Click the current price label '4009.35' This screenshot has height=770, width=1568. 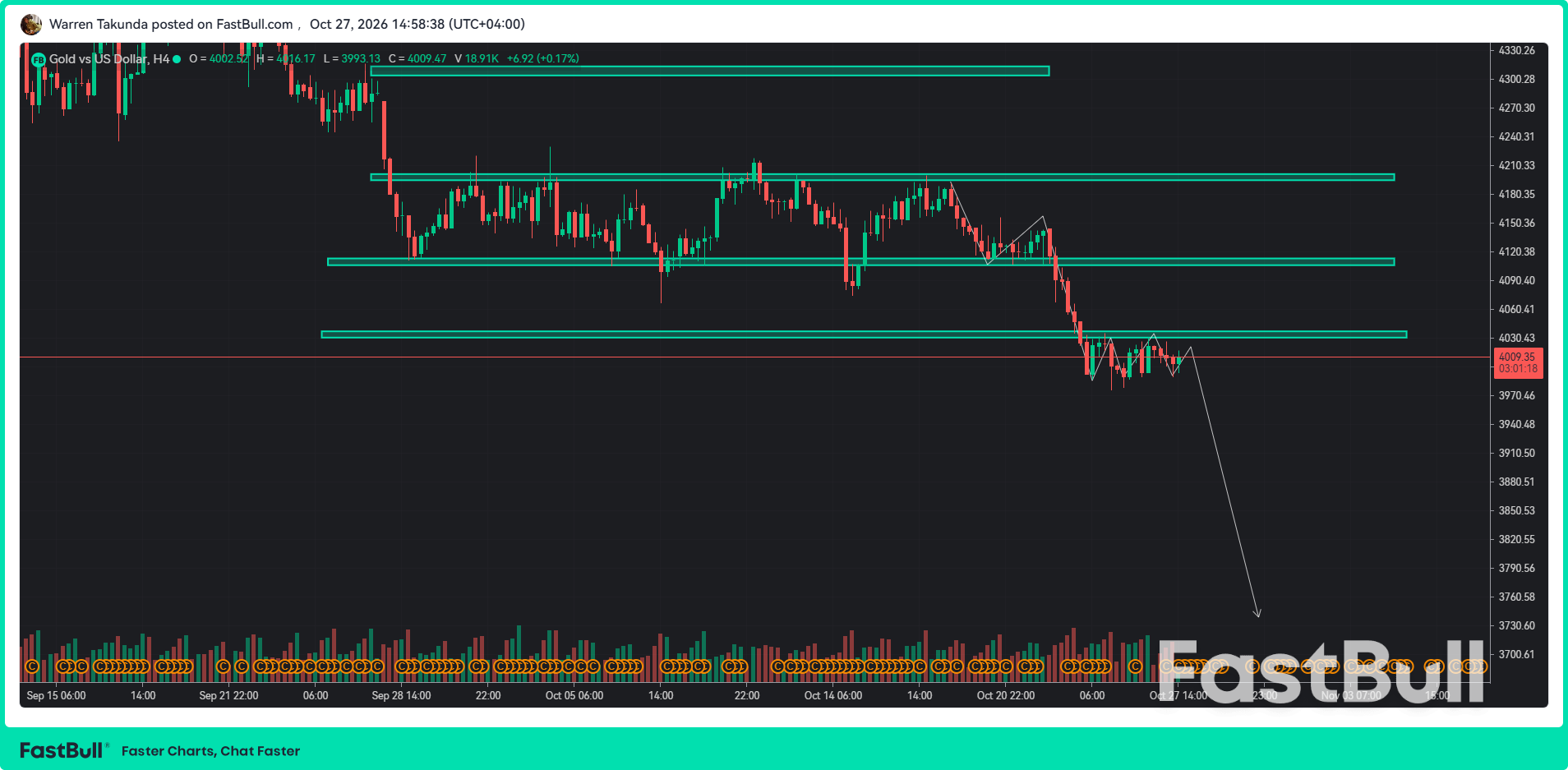(x=1517, y=357)
